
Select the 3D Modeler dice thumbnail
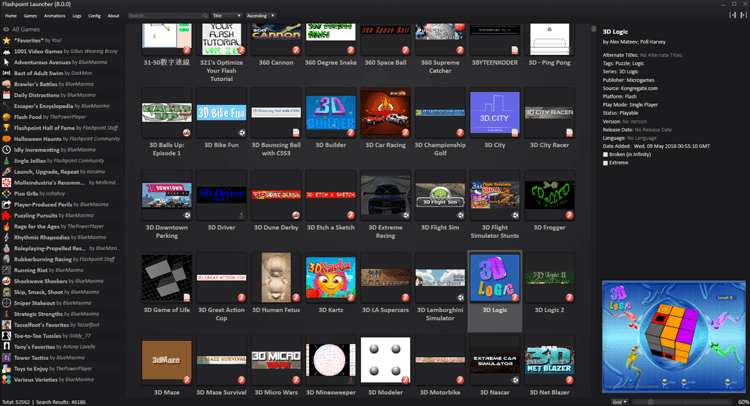[385, 361]
